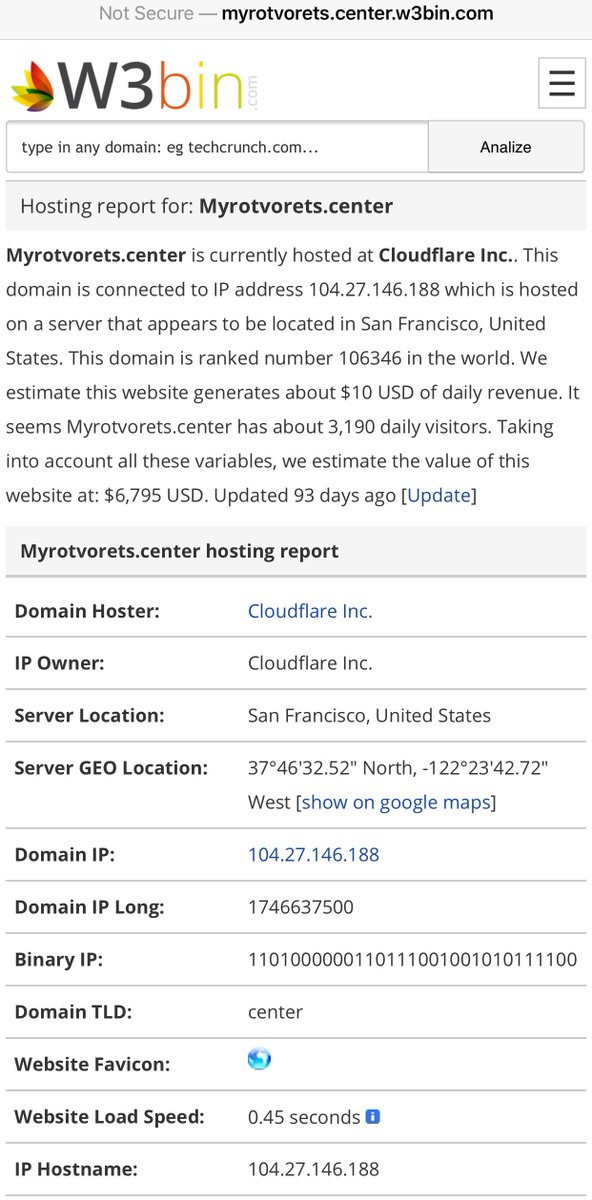Click the 'Hosting report for: Myrotvorets.center' heading
Viewport: 592px width, 1200px height.
tap(296, 207)
